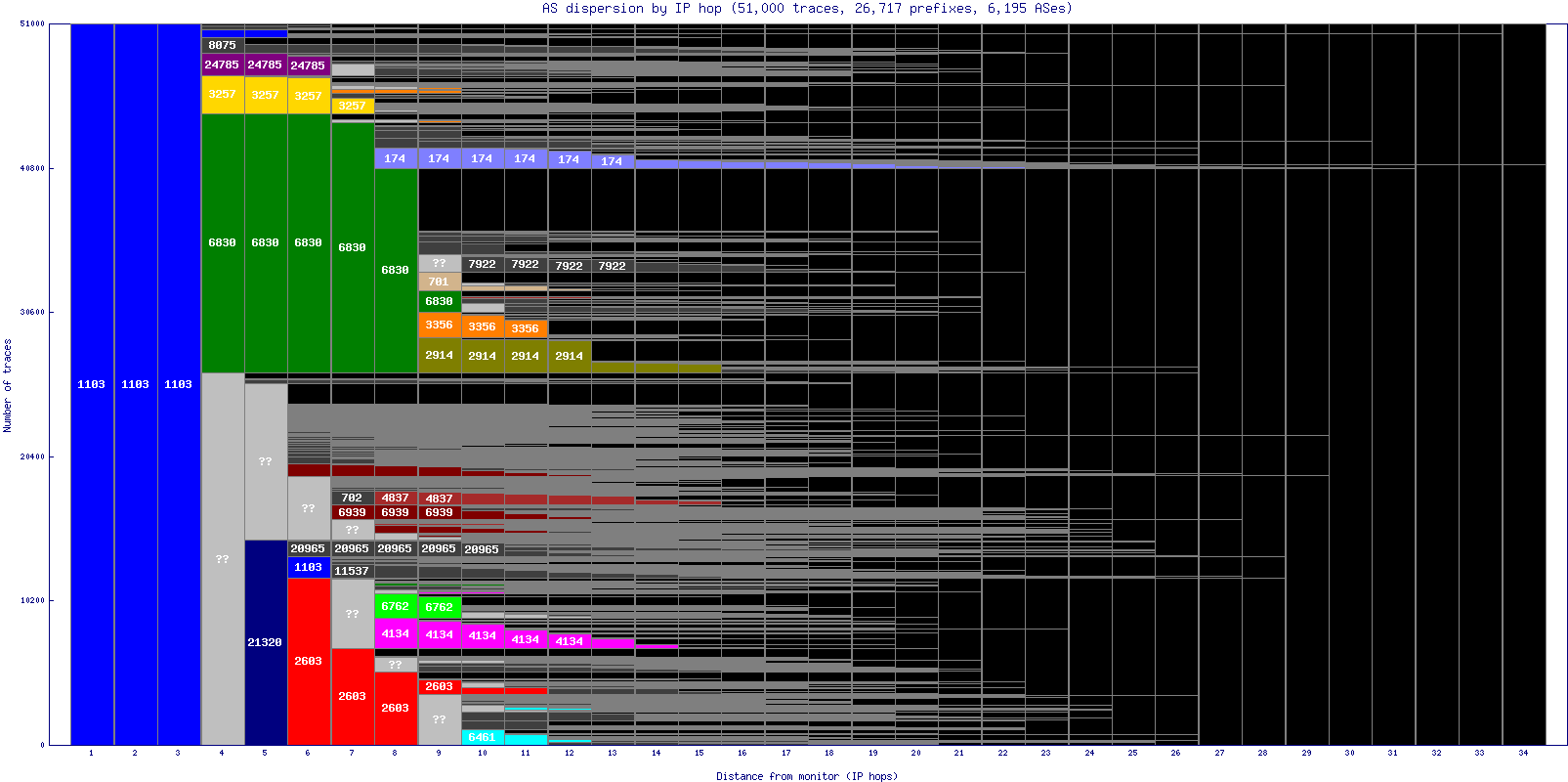Click the y-axis tick label 40800
Viewport: 1568px width, 782px height.
(x=32, y=168)
